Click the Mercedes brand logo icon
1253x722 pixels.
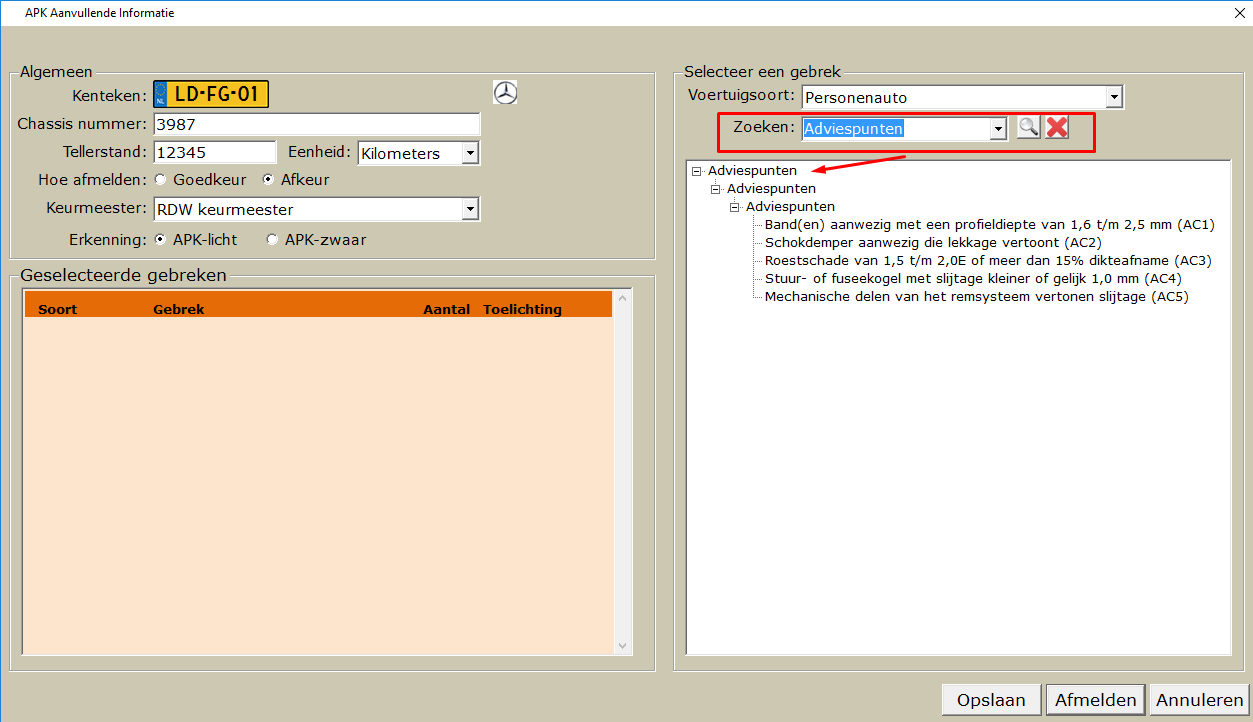pyautogui.click(x=506, y=93)
